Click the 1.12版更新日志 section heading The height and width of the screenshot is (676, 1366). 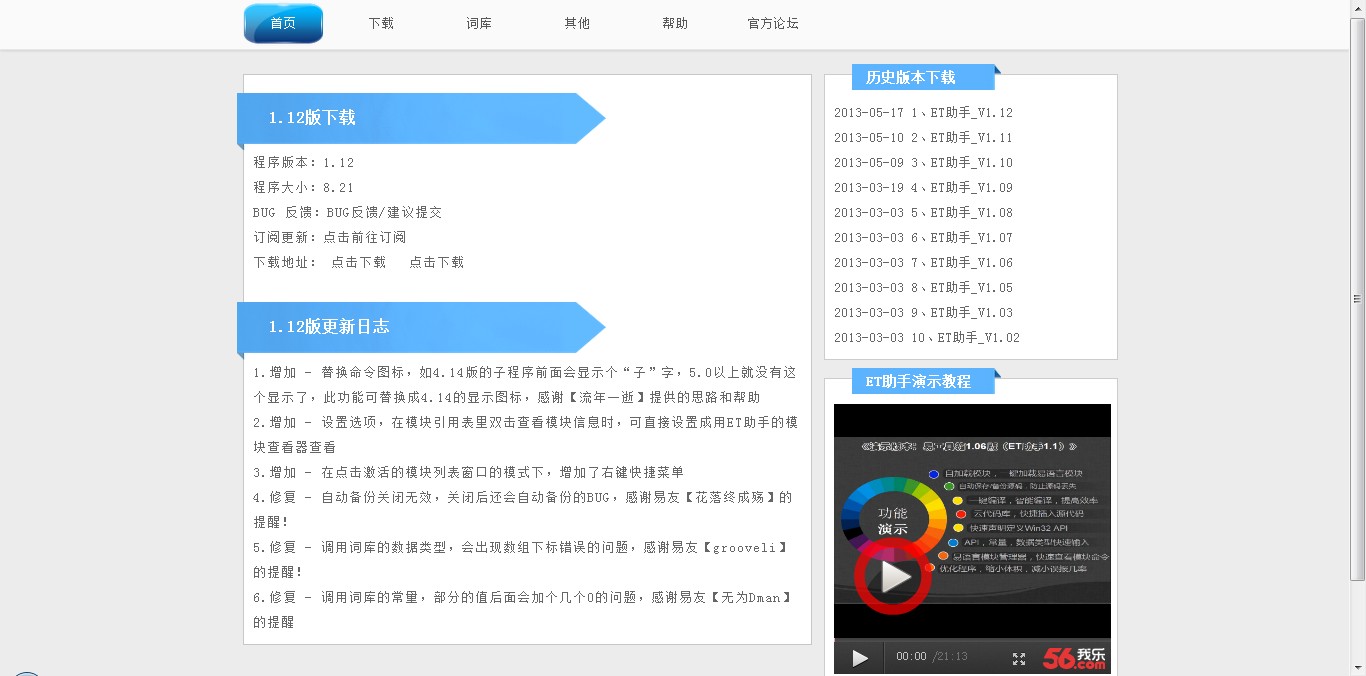click(329, 327)
